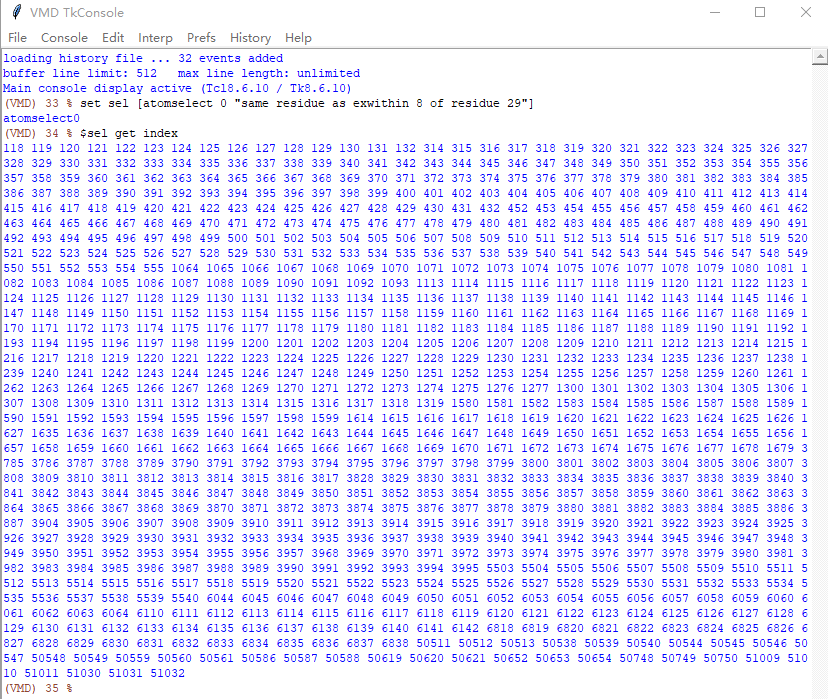Open the Interp menu

155,38
